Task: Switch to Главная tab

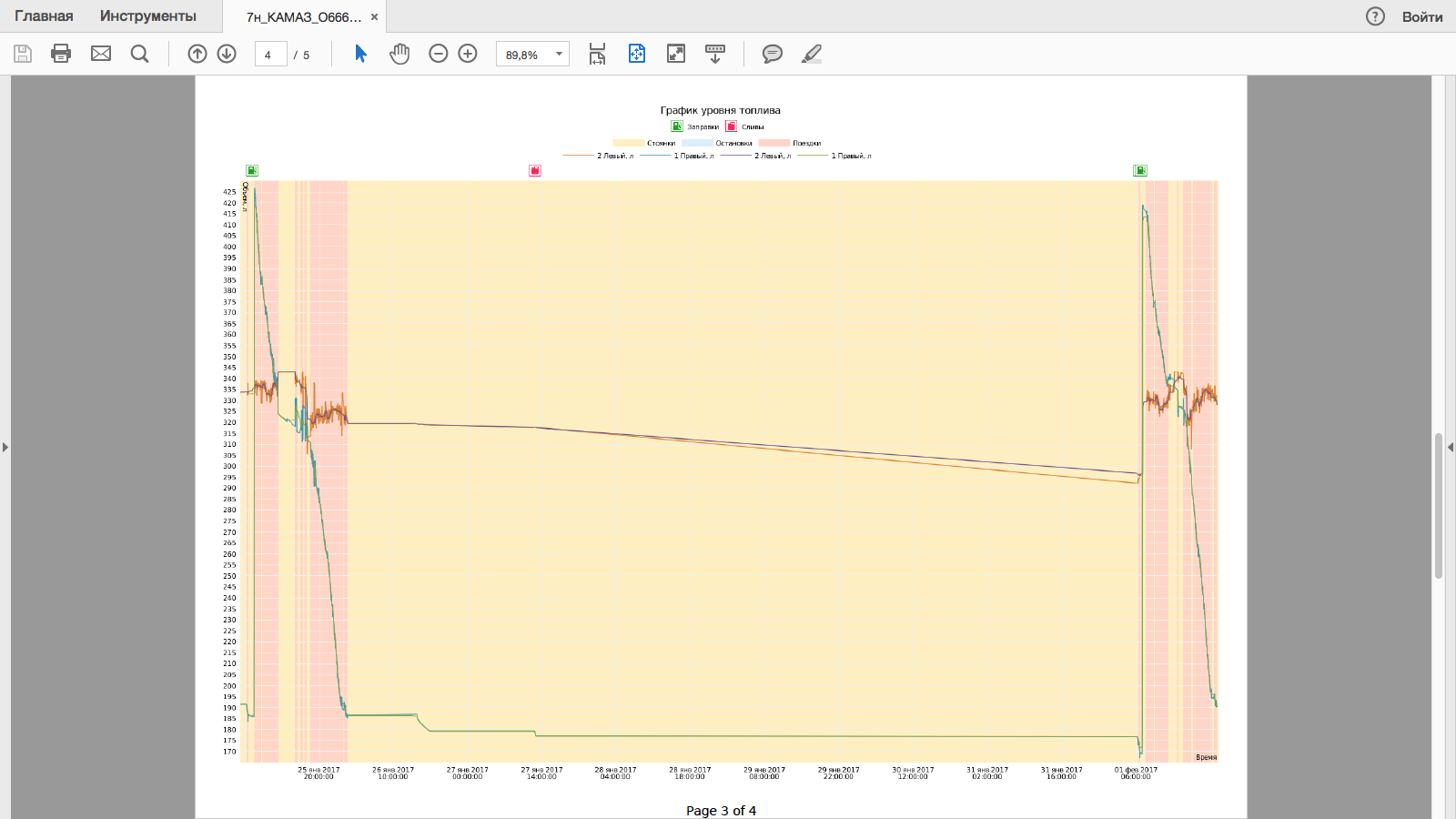Action: [x=44, y=16]
